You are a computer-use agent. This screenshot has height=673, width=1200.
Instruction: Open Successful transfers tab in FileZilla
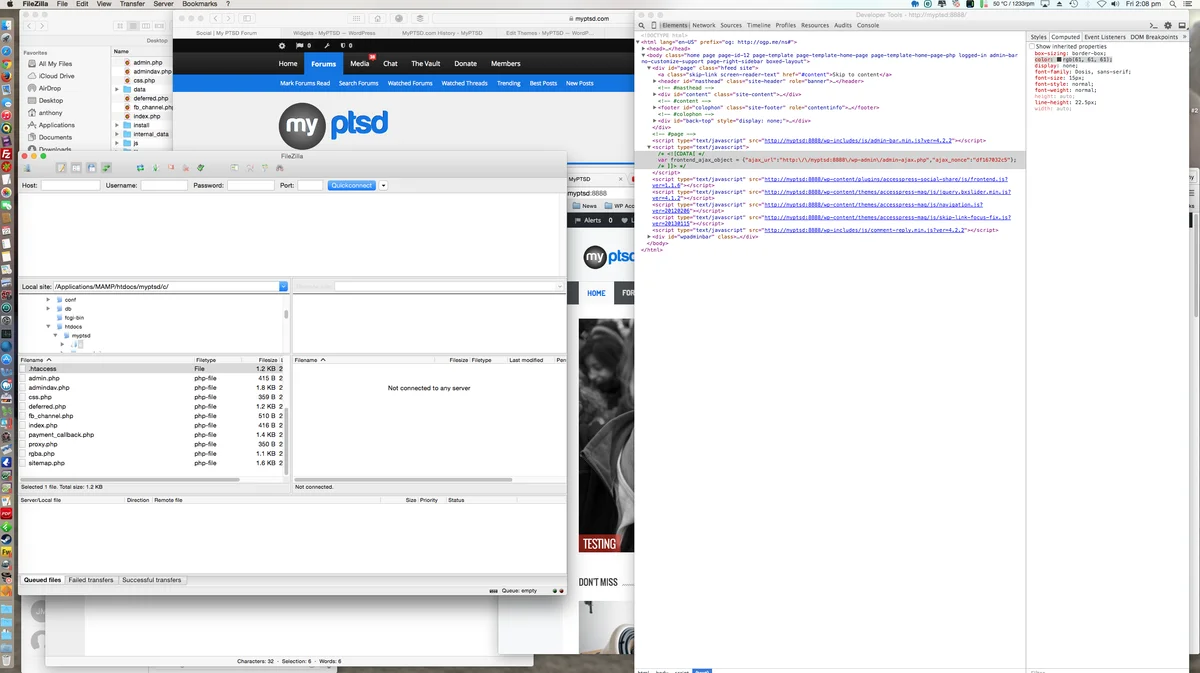tap(152, 580)
